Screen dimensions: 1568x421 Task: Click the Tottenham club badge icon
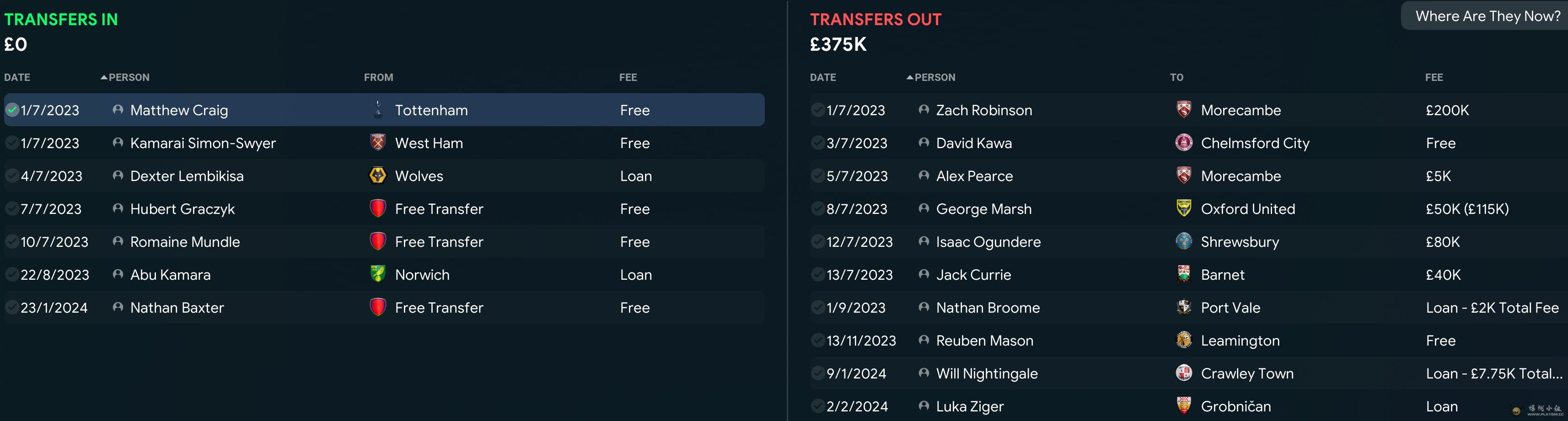click(378, 110)
